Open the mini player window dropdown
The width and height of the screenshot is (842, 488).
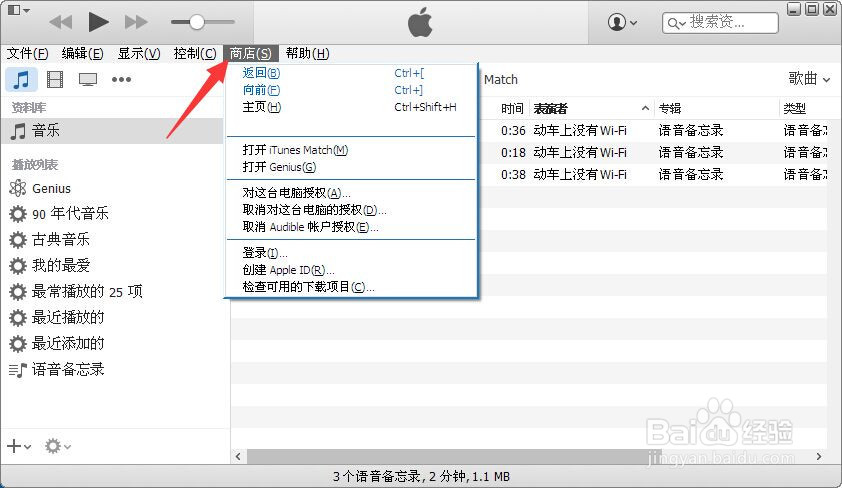click(19, 10)
